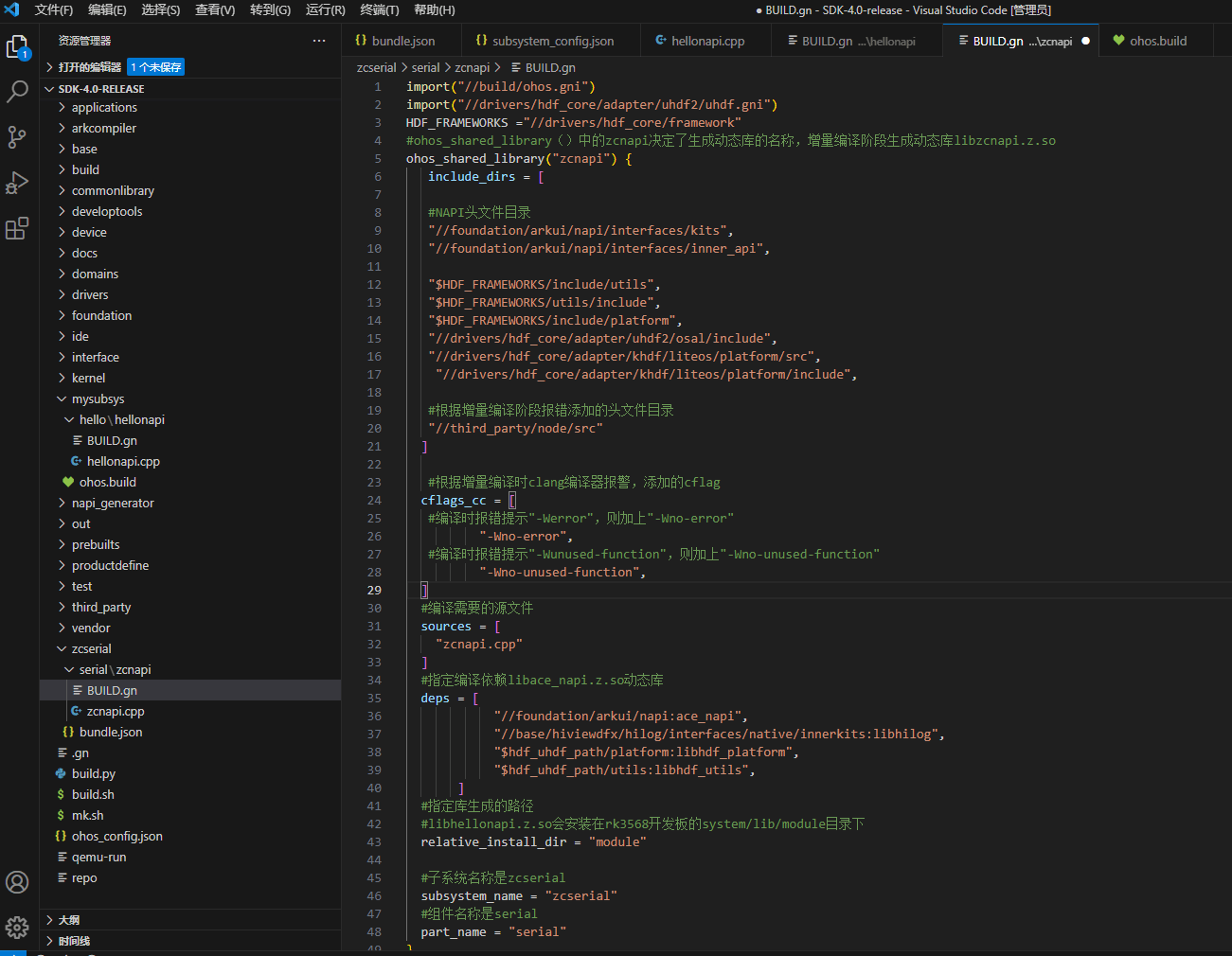Open the Source Control view icon
1232x956 pixels.
coord(17,137)
